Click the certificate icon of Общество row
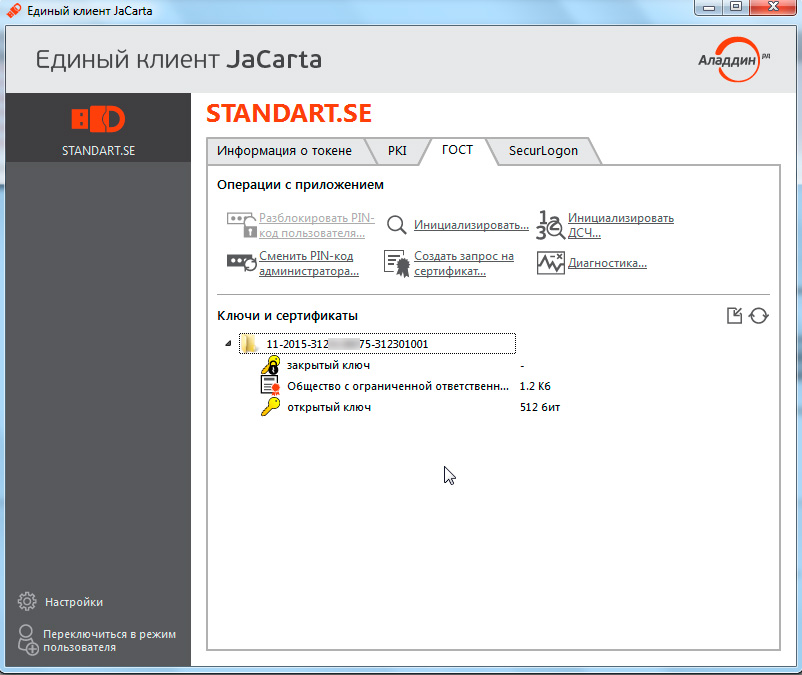 [270, 386]
